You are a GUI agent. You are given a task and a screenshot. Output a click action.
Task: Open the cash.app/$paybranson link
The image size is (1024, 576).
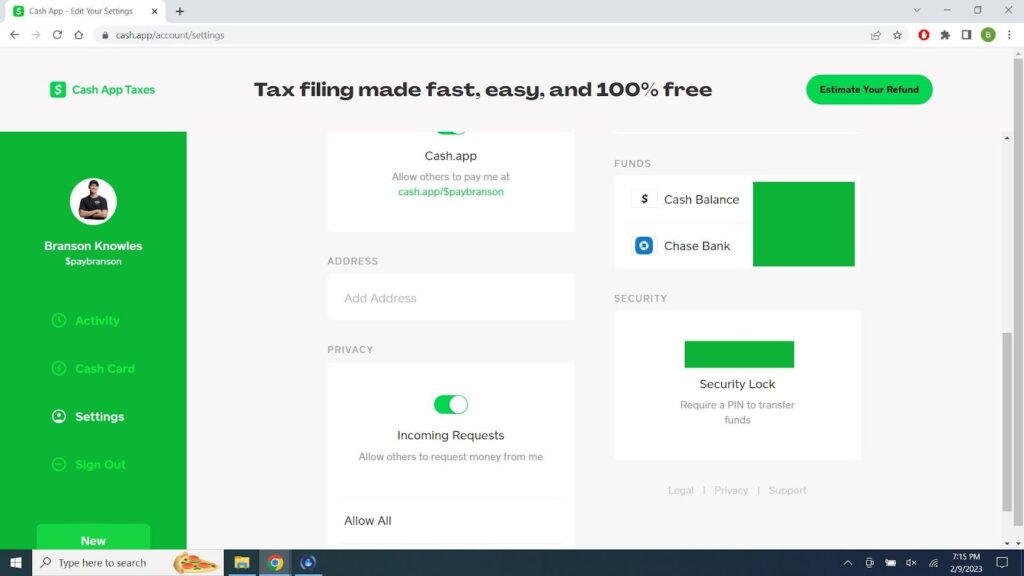(x=450, y=192)
